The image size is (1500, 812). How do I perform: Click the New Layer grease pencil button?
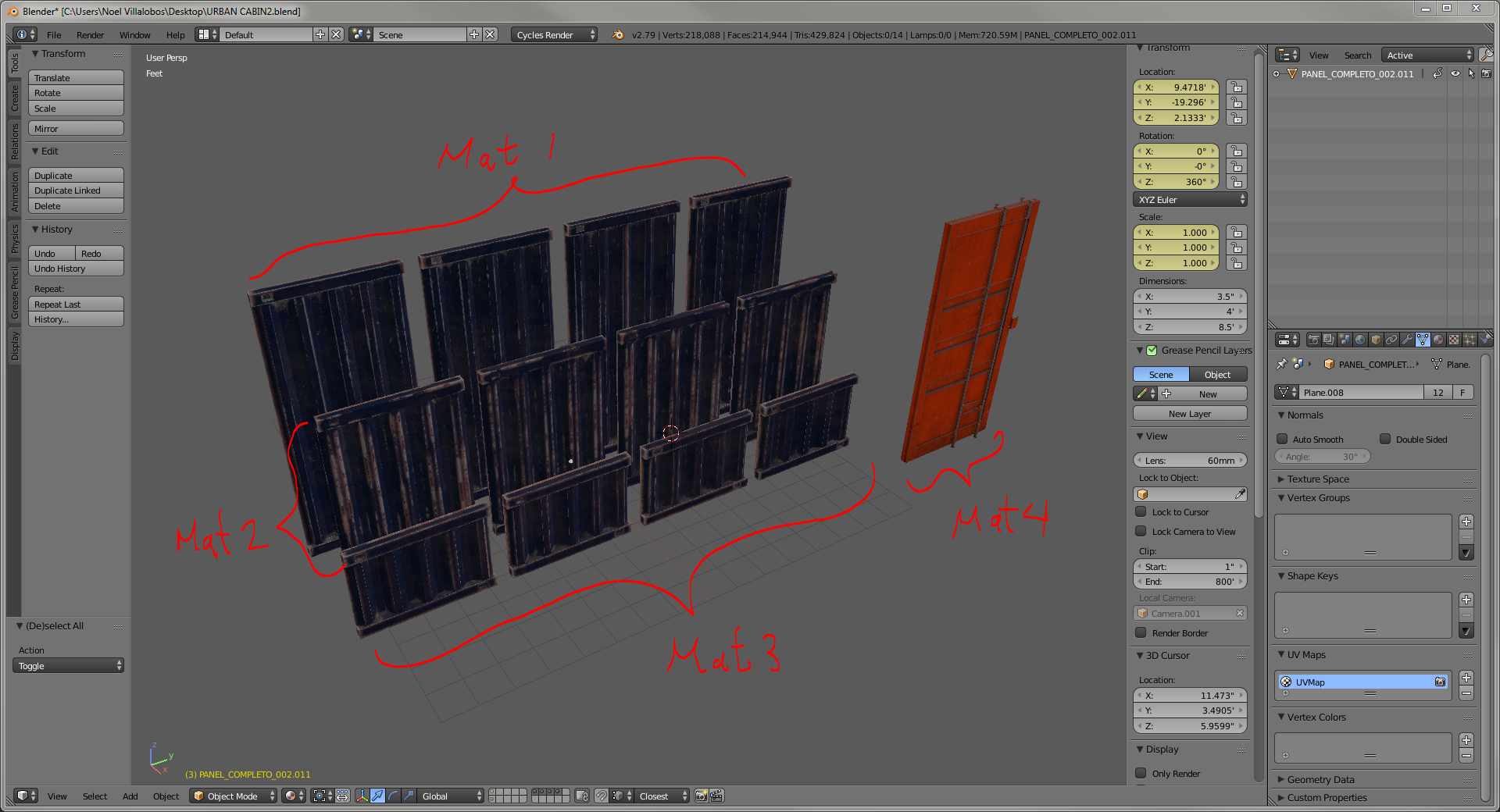point(1190,414)
